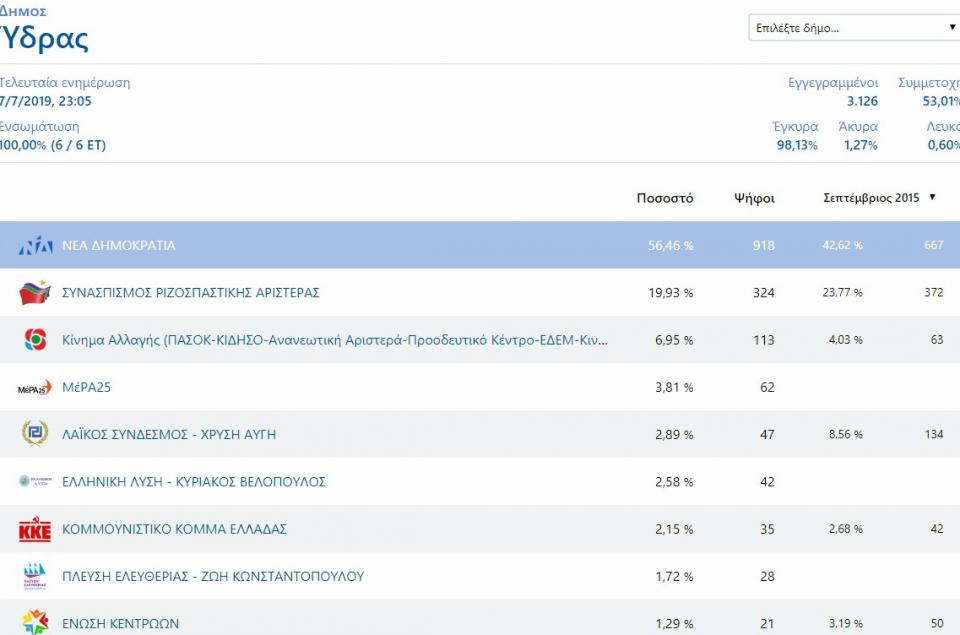Click the Nea Dimokratia party logo
960x635 pixels.
35,245
